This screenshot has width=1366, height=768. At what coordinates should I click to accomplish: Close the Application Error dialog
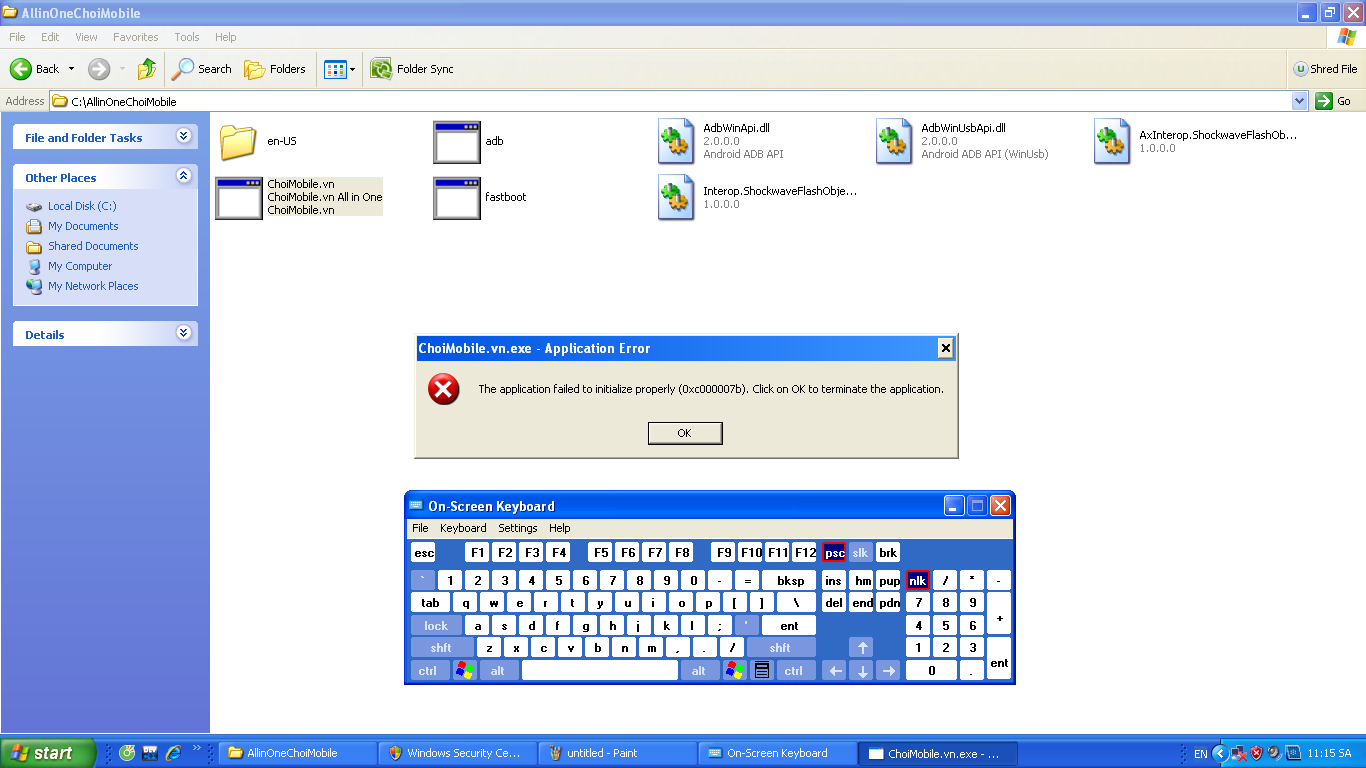945,348
